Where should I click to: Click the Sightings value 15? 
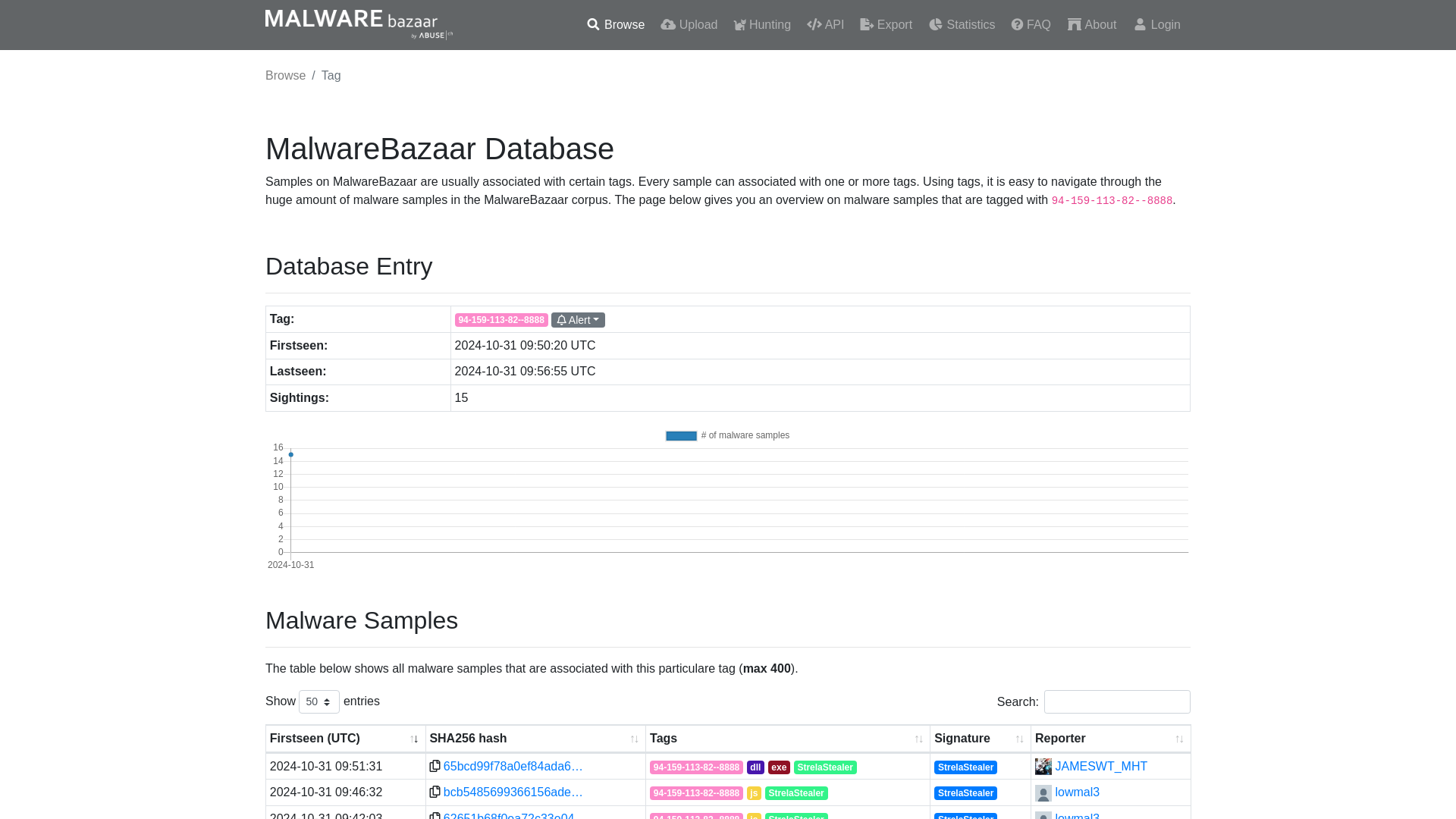461,398
